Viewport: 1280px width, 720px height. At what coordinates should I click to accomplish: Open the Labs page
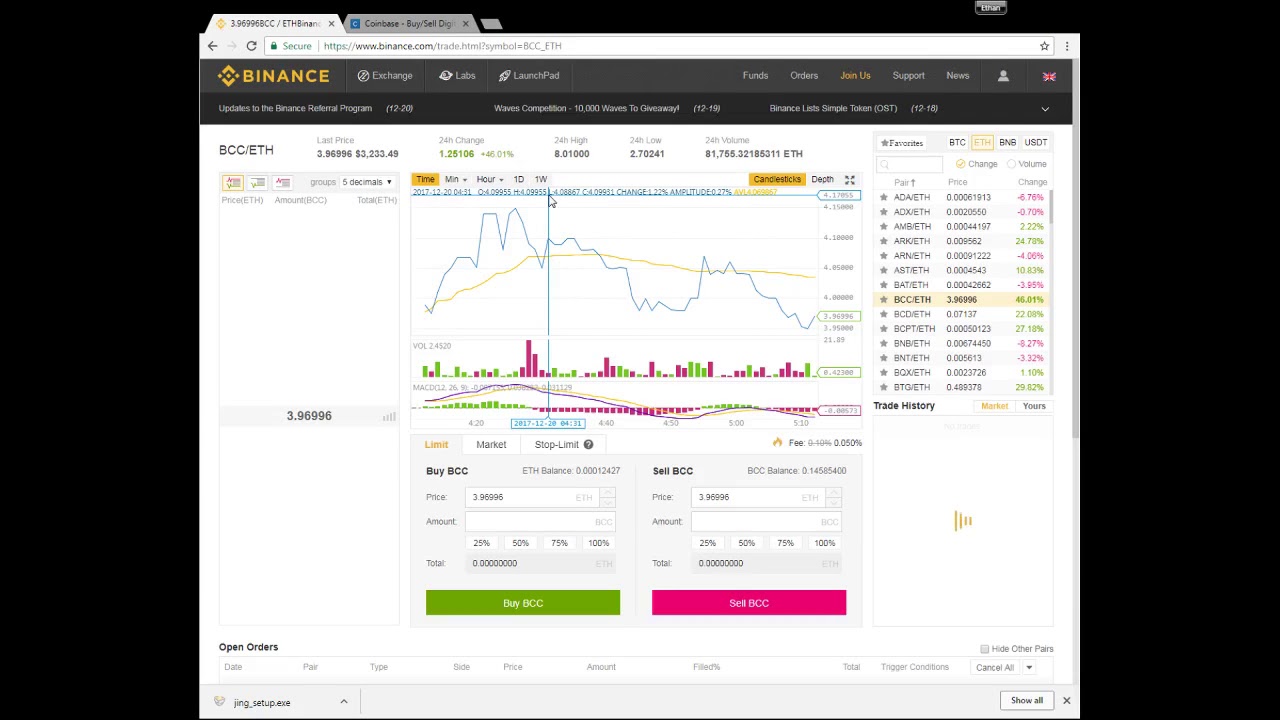point(457,76)
